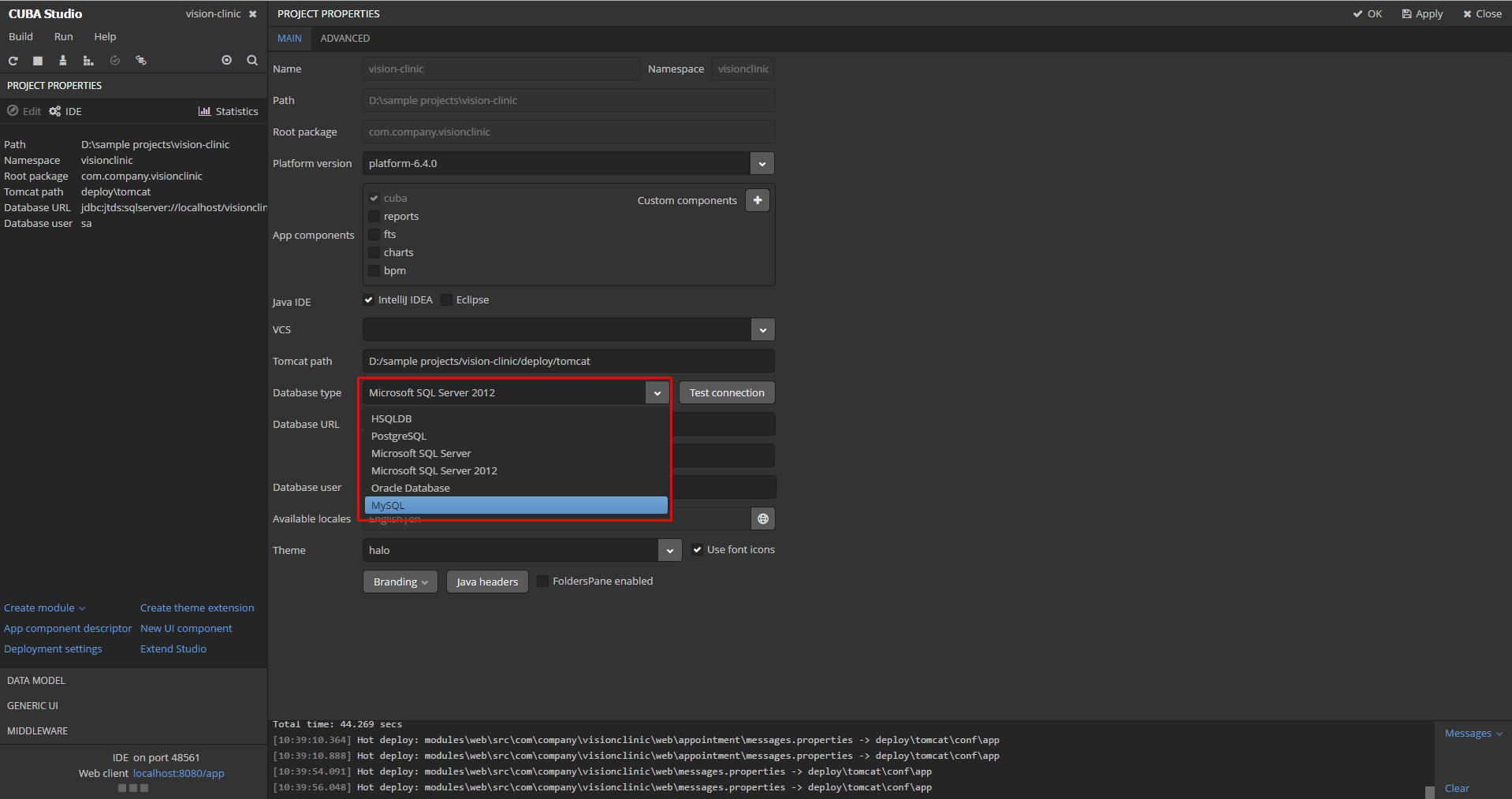
Task: Click the Name field showing vision-clinic
Action: tap(501, 69)
